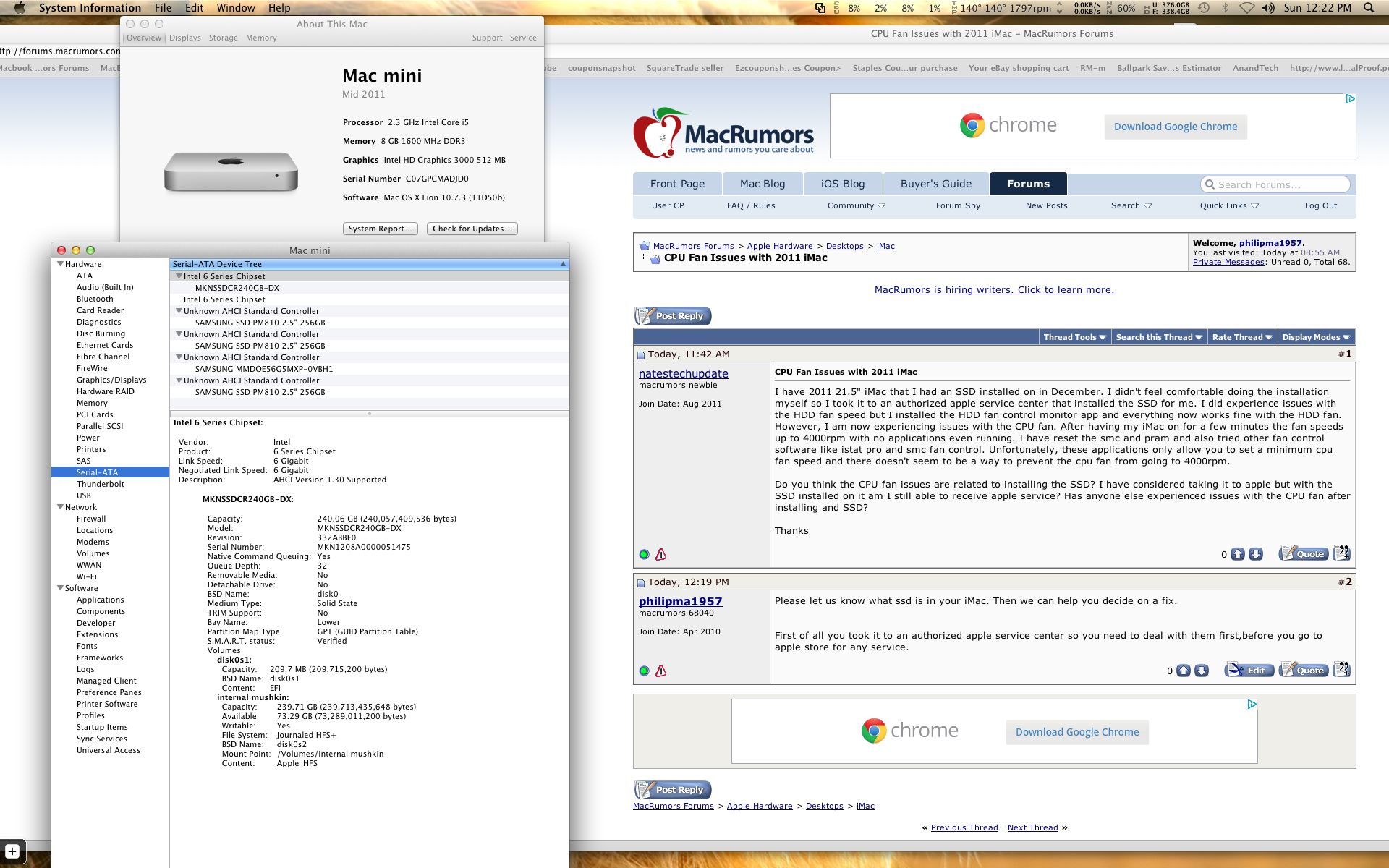
Task: Click the Serial-ATA Device Tree column header
Action: point(369,264)
